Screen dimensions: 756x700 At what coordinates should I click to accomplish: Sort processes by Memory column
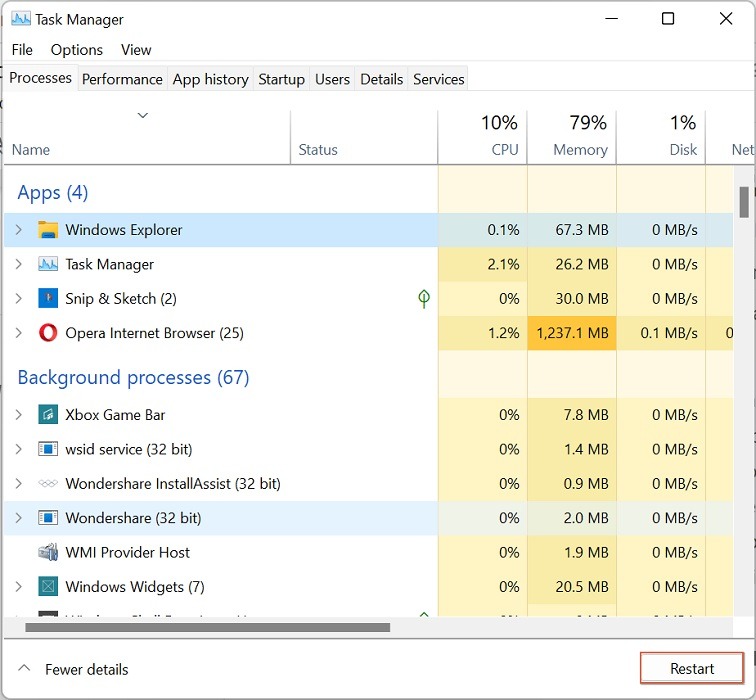[x=572, y=137]
